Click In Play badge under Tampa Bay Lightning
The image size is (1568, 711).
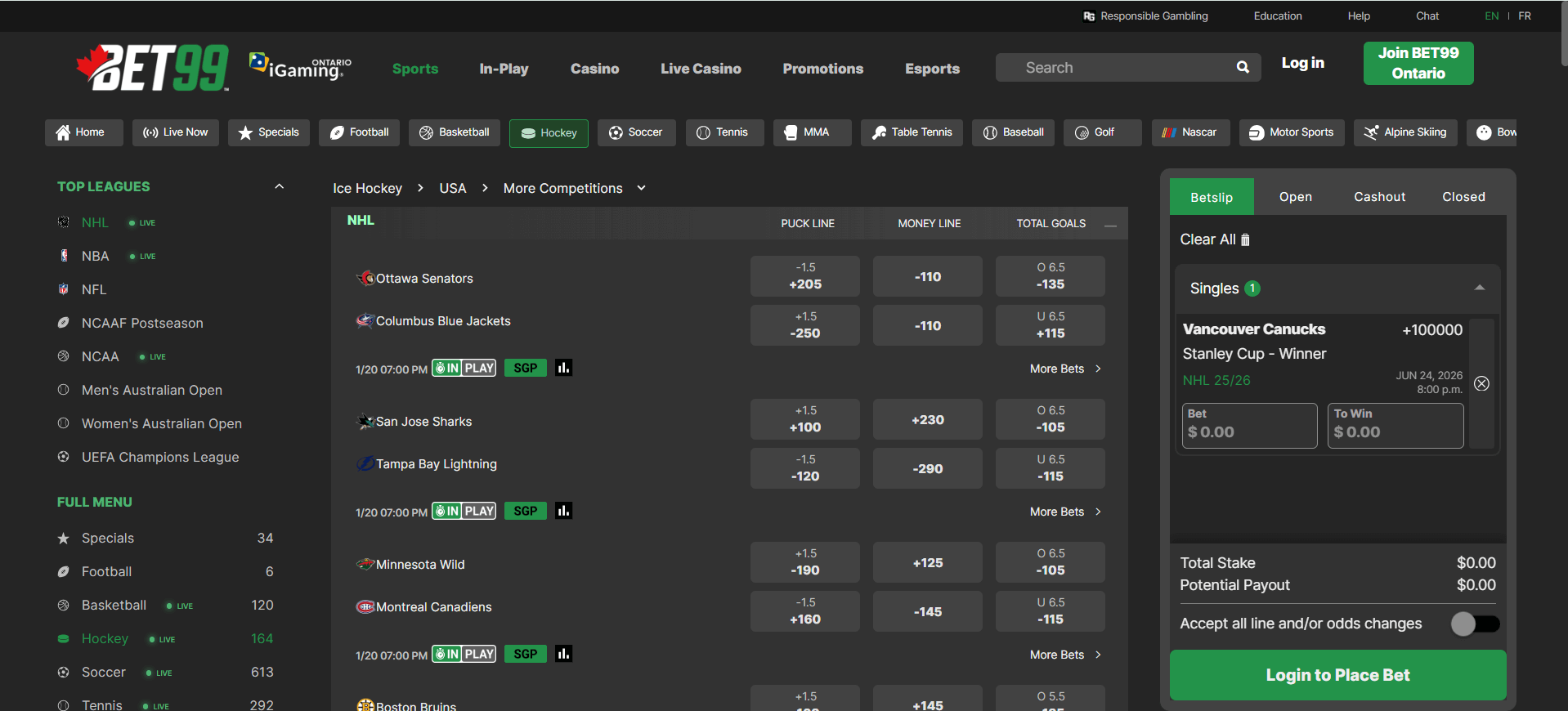(464, 511)
